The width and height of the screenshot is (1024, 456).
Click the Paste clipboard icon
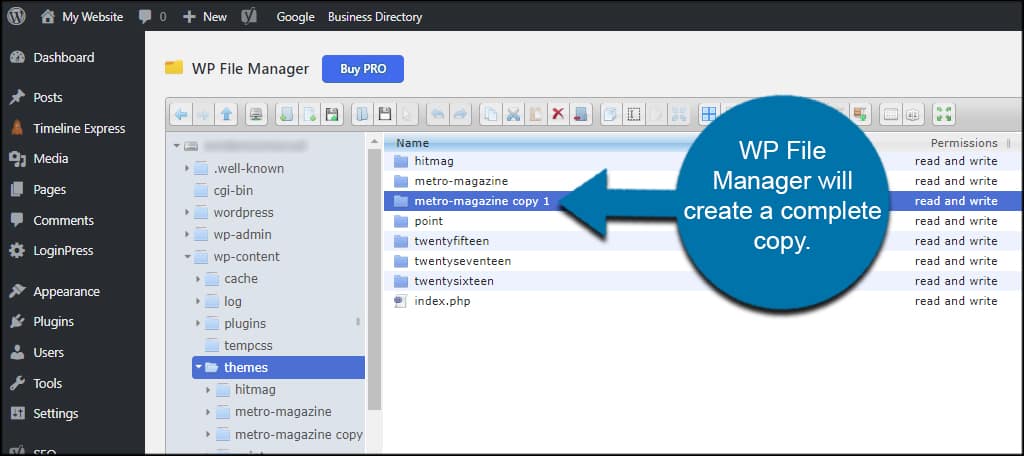pos(536,114)
